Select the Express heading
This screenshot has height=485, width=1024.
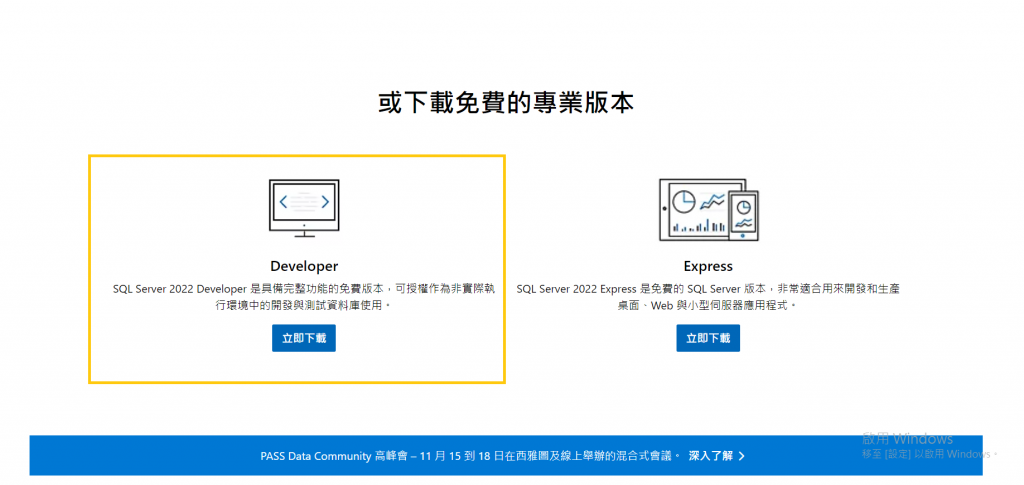708,266
